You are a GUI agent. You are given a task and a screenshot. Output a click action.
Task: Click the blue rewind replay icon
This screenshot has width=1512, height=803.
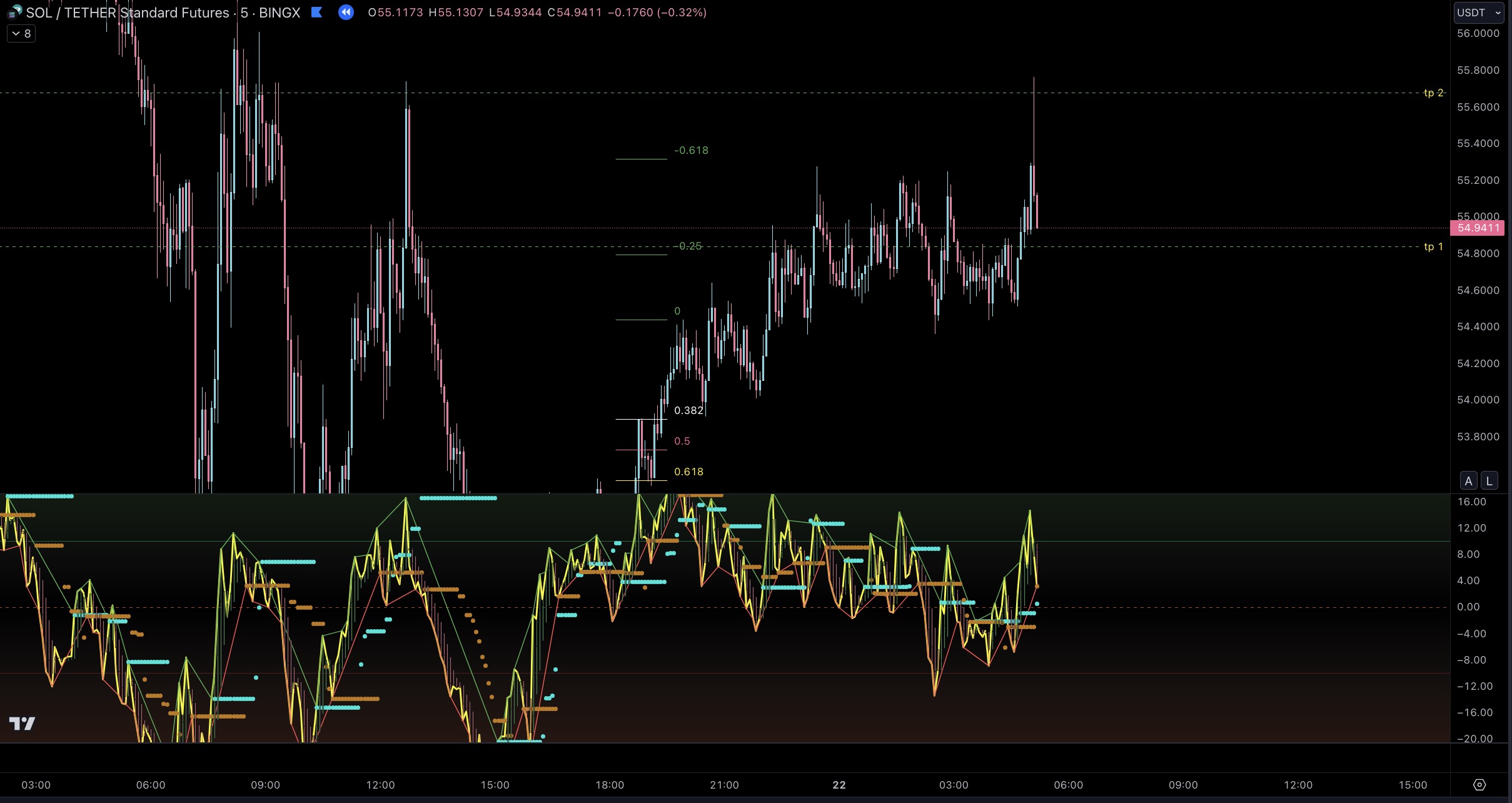(346, 12)
